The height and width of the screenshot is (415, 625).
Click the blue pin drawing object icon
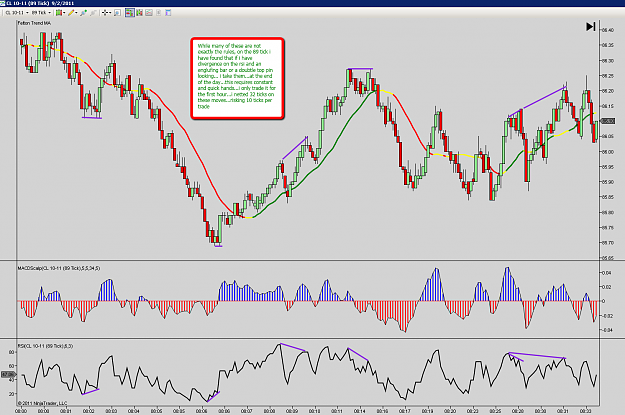83,13
